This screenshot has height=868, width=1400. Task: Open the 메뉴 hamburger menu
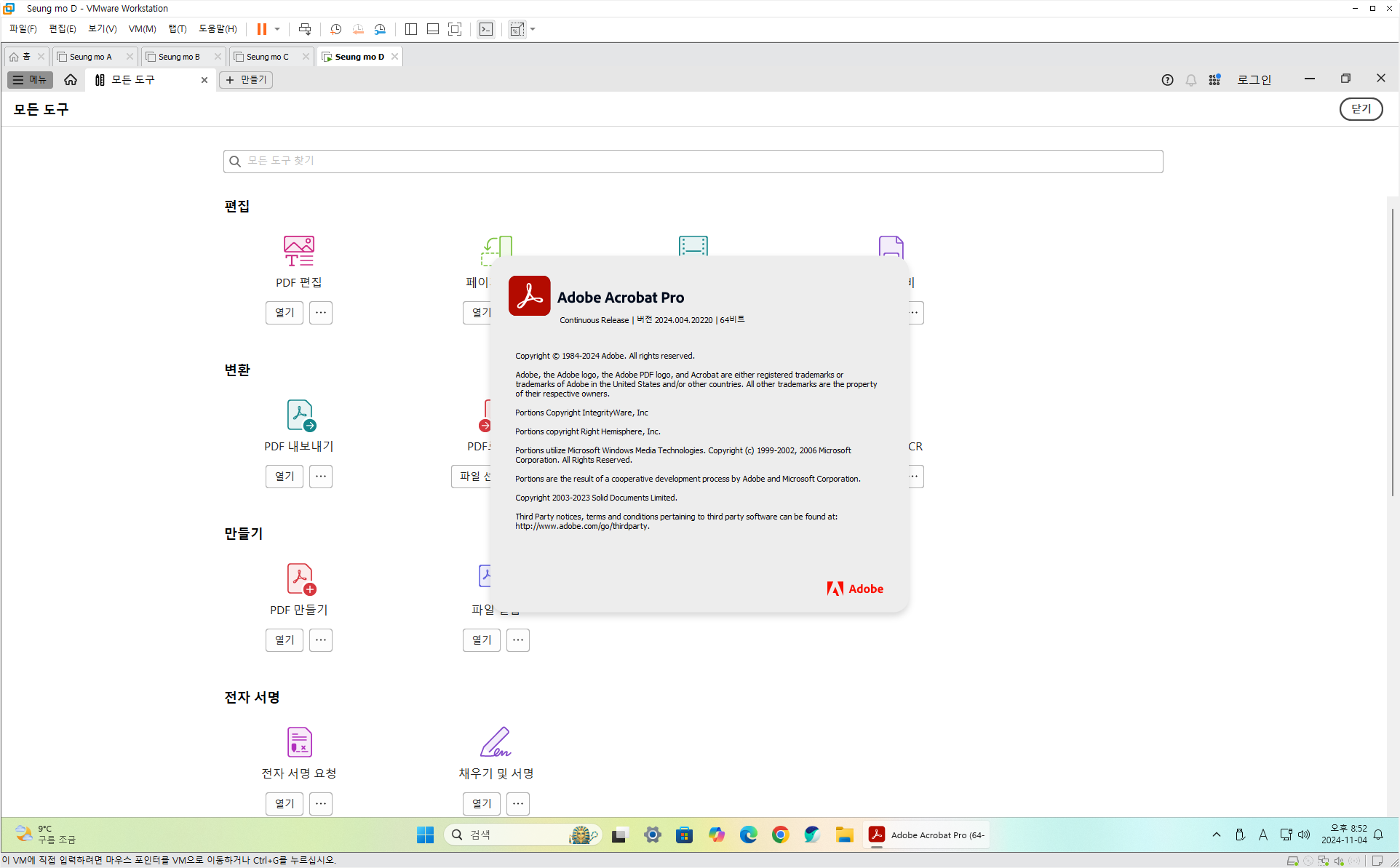[x=30, y=80]
